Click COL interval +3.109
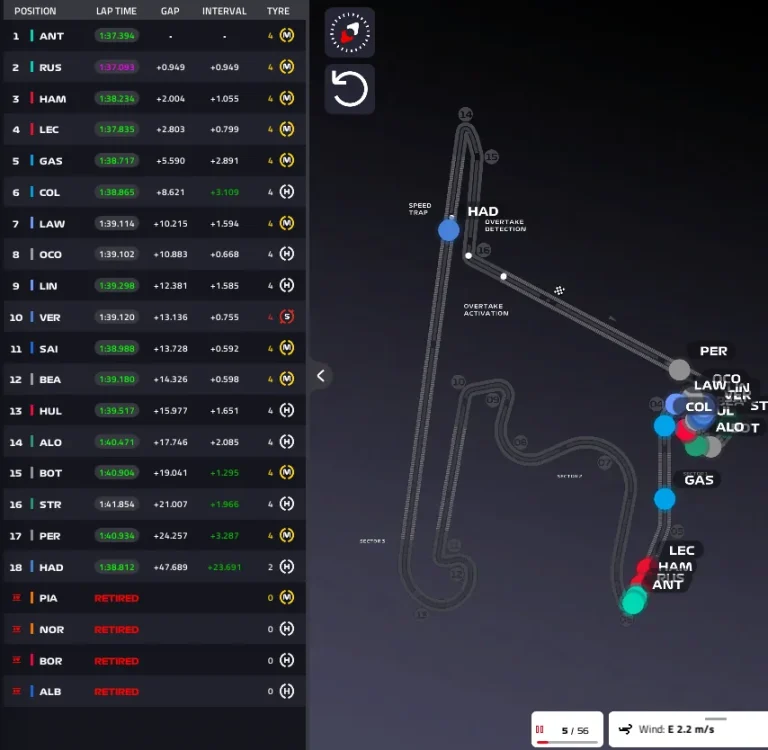This screenshot has width=768, height=750. coord(224,192)
